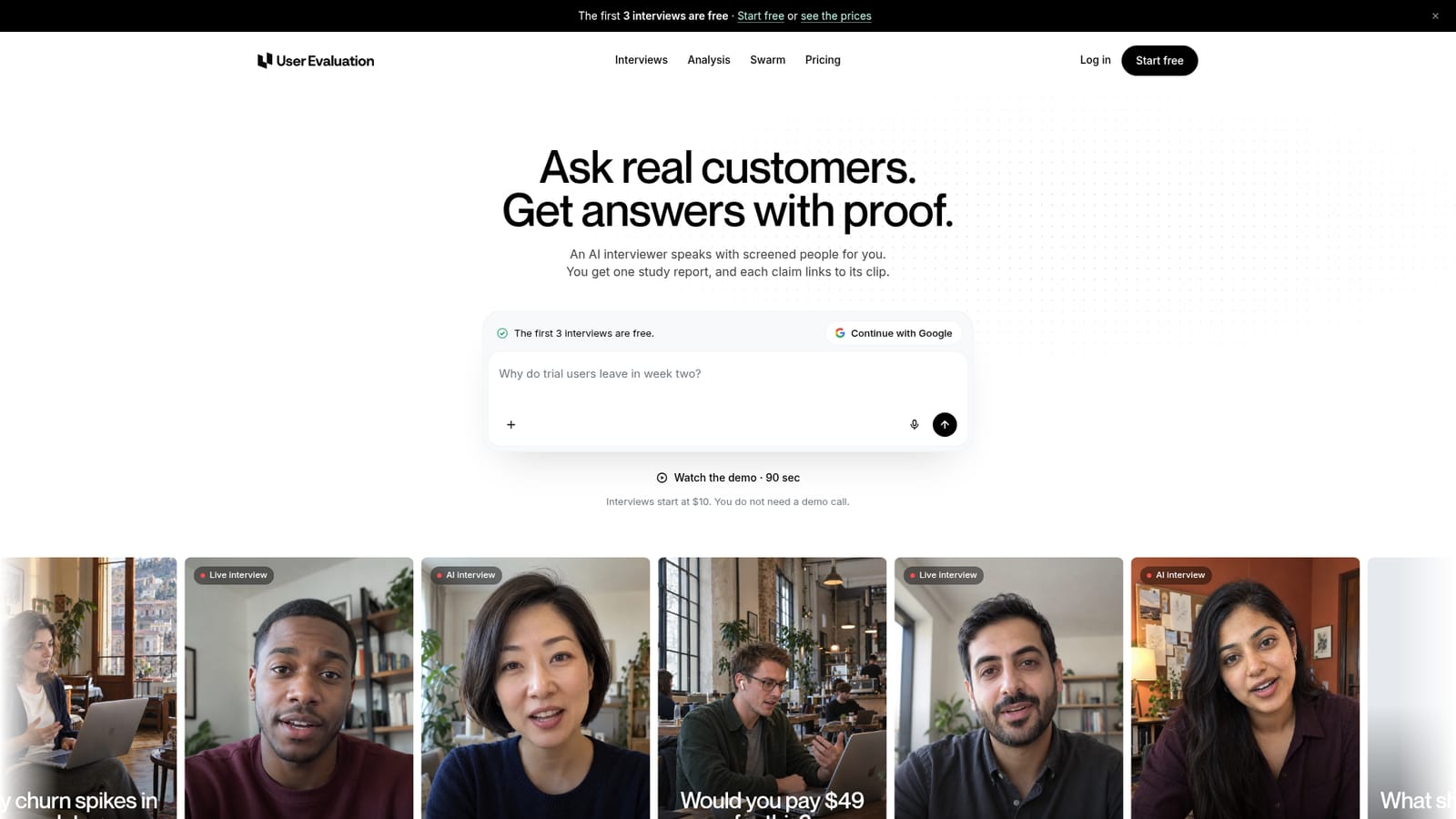Viewport: 1456px width, 819px height.
Task: Open the Live interview card with man in maroon shirt
Action: tap(299, 688)
